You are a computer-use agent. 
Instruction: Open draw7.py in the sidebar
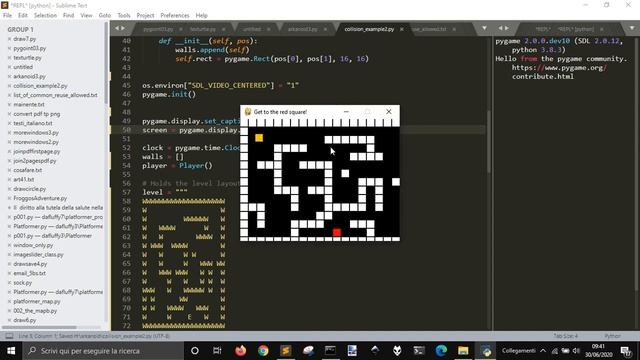click(x=24, y=39)
